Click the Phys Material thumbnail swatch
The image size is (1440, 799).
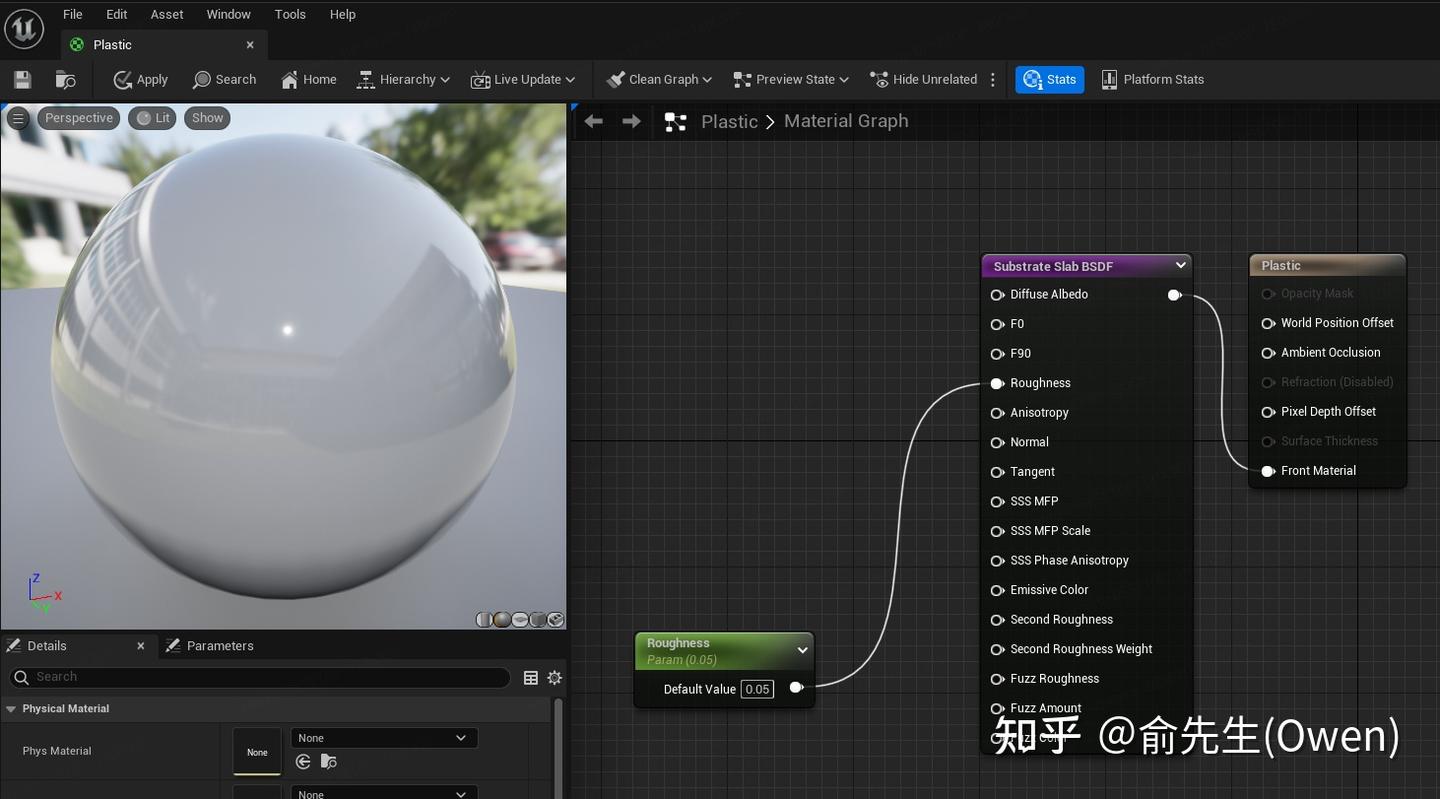tap(257, 751)
